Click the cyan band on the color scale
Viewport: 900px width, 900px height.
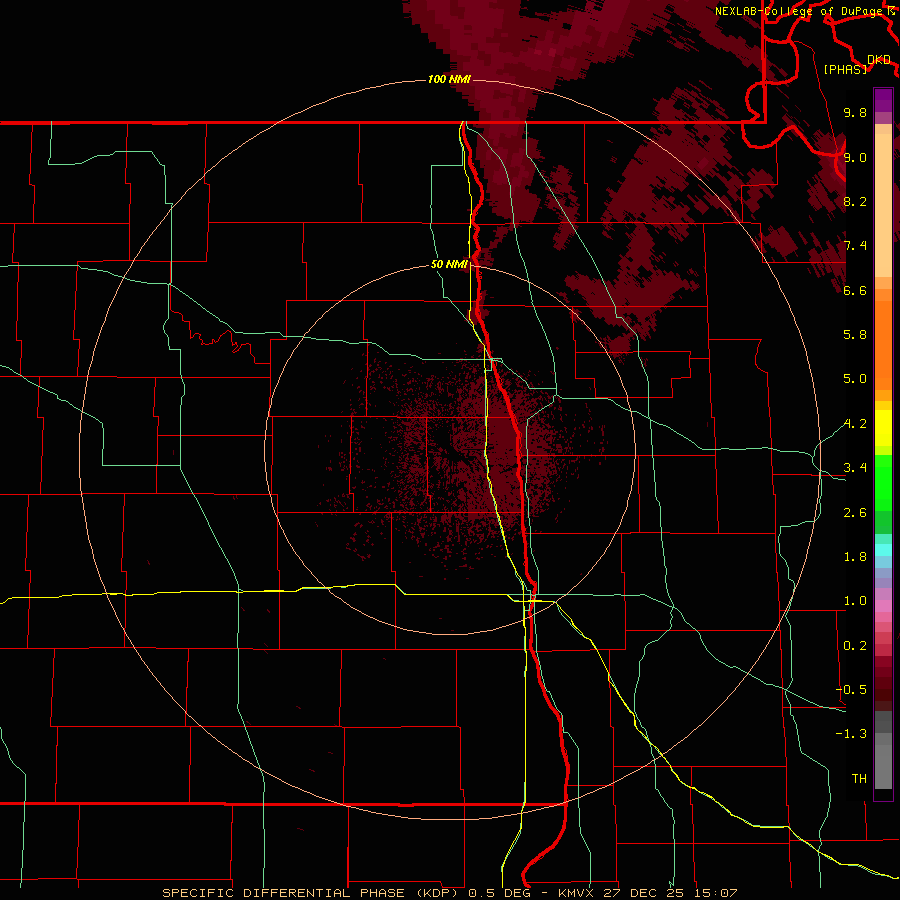(883, 550)
